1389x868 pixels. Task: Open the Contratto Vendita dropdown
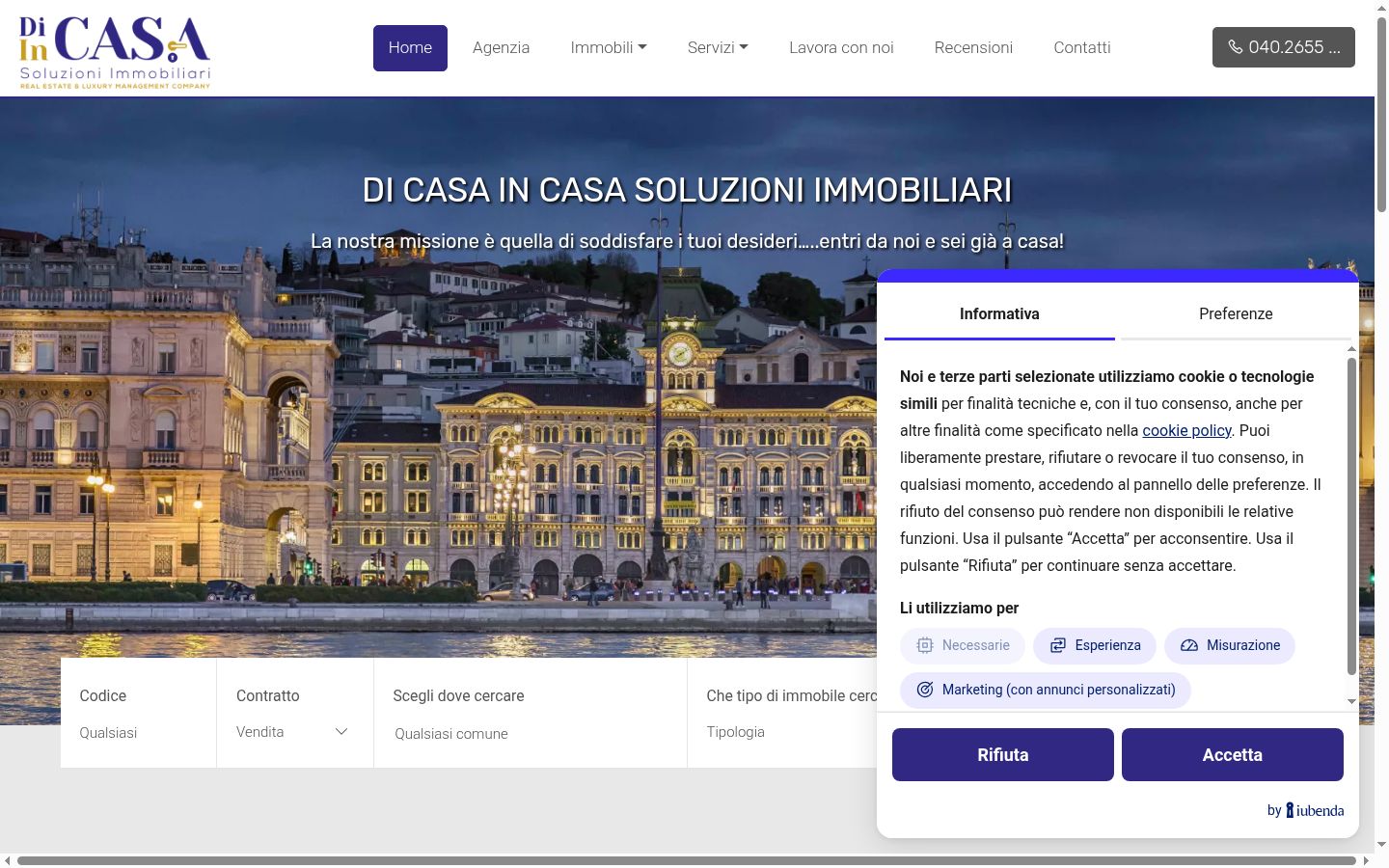294,732
